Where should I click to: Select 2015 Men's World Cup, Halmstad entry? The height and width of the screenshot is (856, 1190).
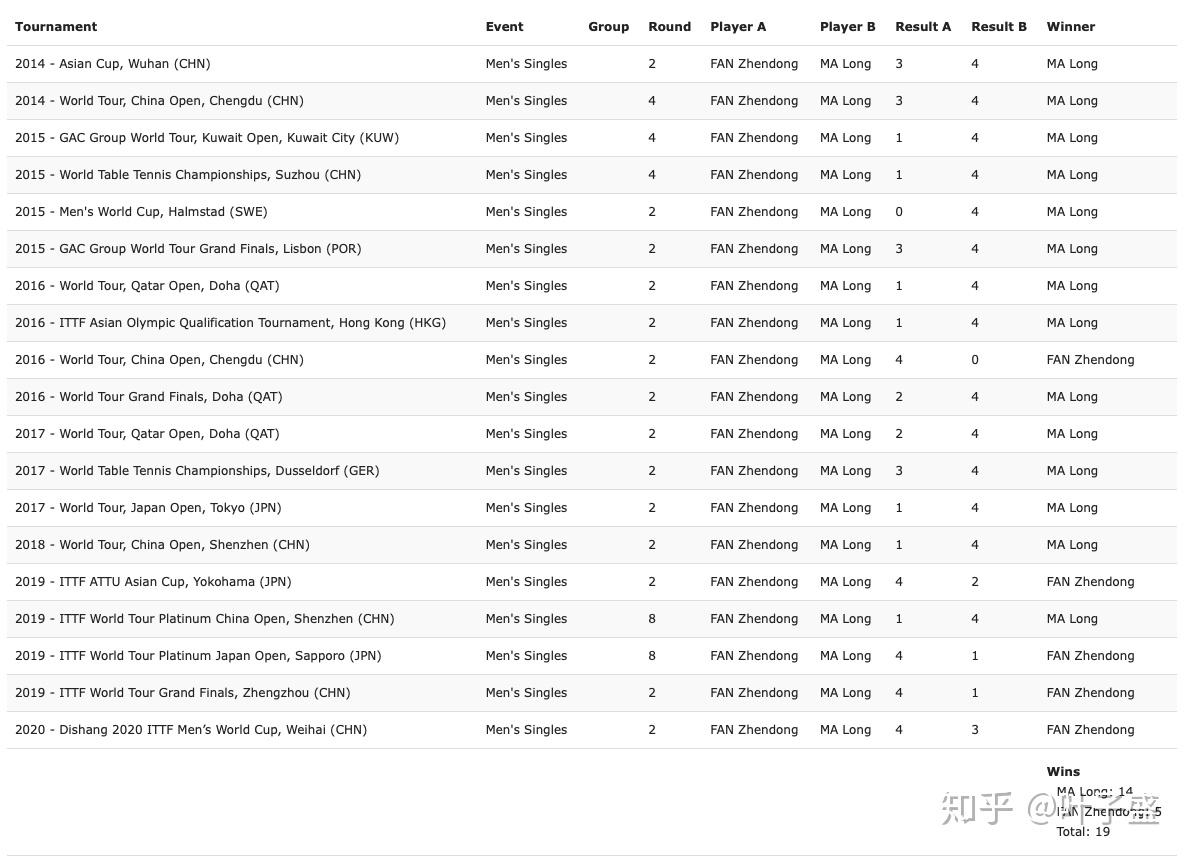(592, 212)
